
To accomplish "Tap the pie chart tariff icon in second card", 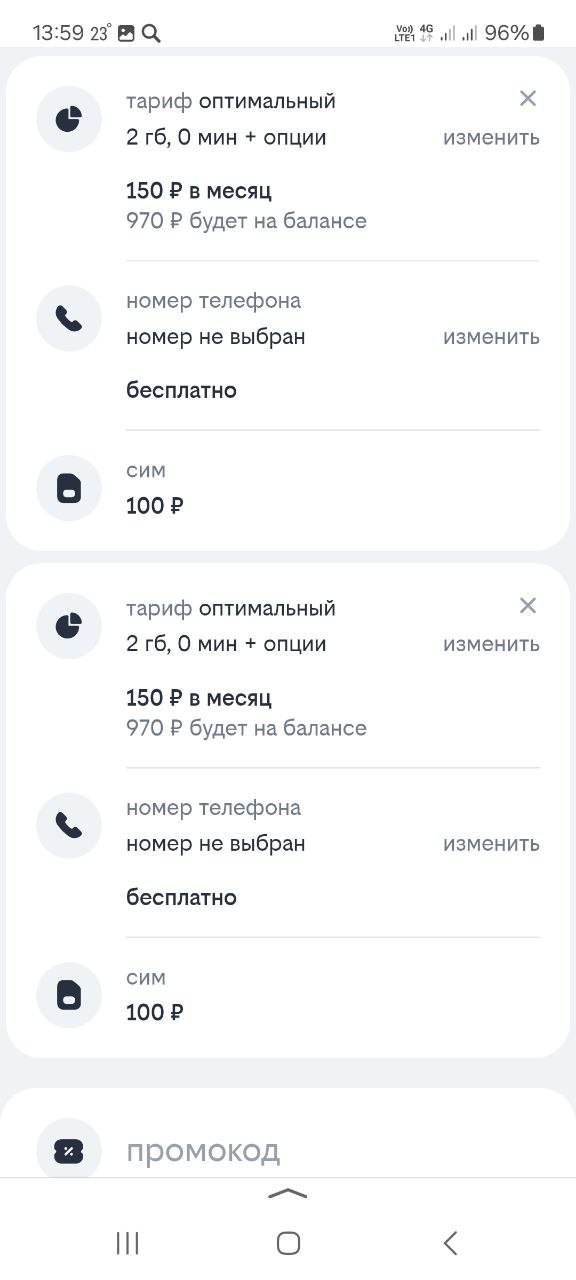I will (x=69, y=626).
